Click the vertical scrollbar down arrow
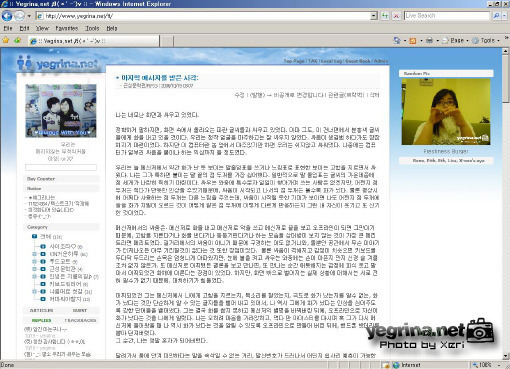Image resolution: width=510 pixels, height=369 pixels. point(506,356)
